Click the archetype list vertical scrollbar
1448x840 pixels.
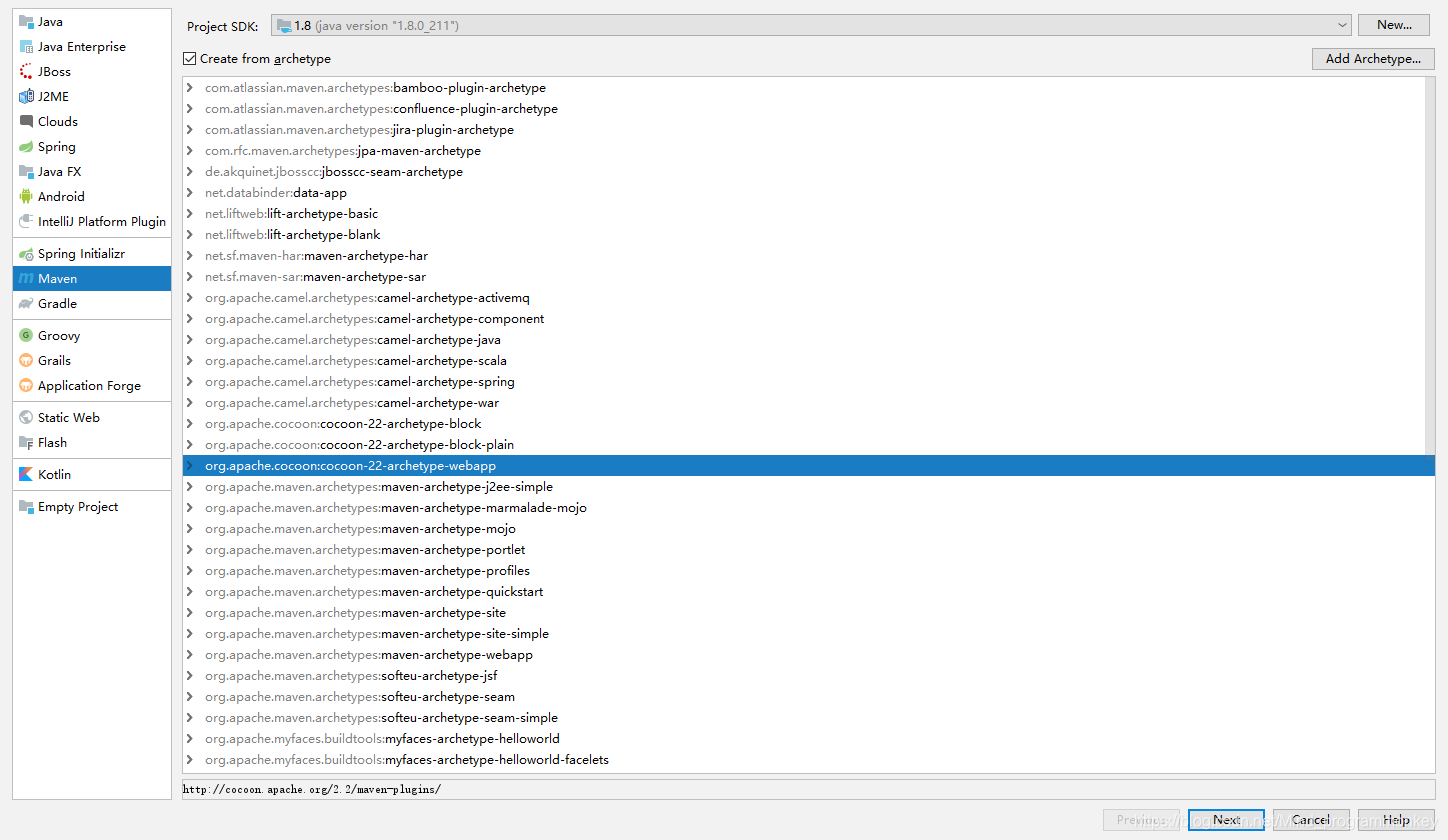click(1430, 265)
